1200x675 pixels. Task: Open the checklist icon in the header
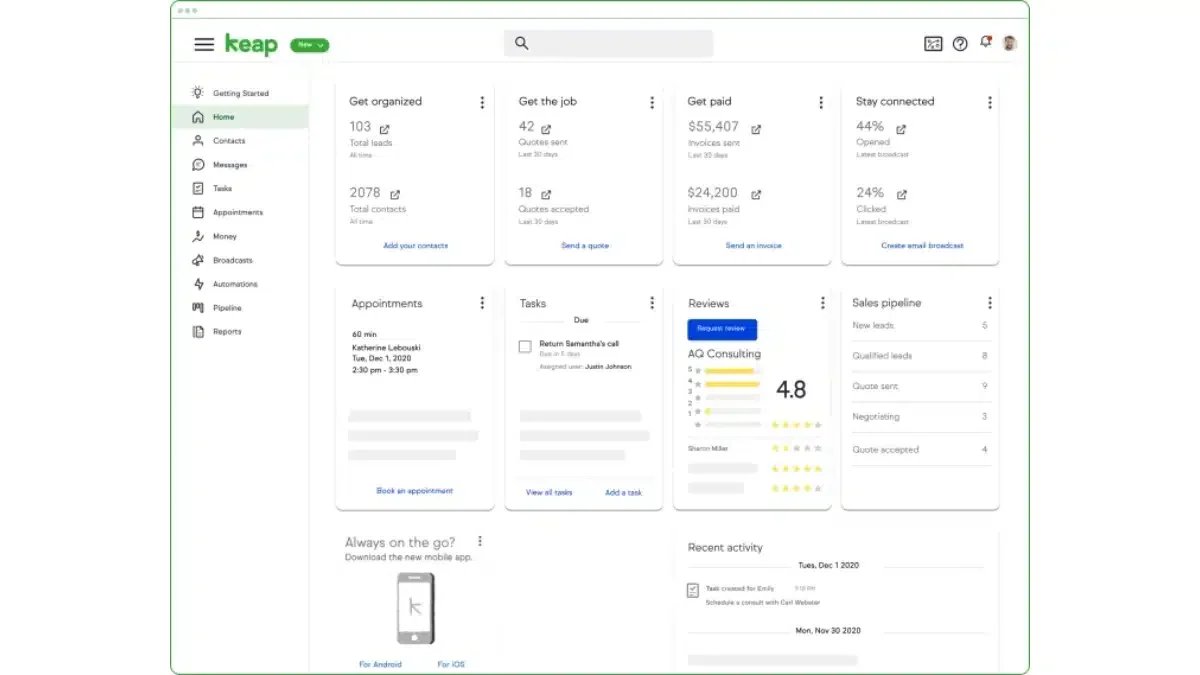(x=933, y=44)
